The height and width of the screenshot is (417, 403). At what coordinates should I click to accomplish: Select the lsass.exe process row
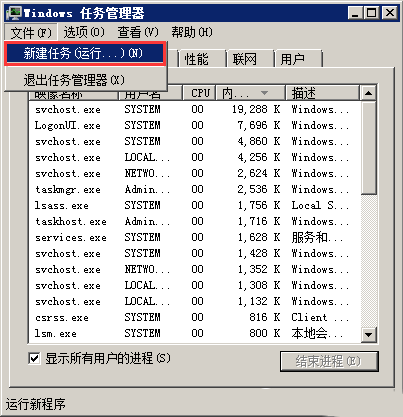point(195,205)
